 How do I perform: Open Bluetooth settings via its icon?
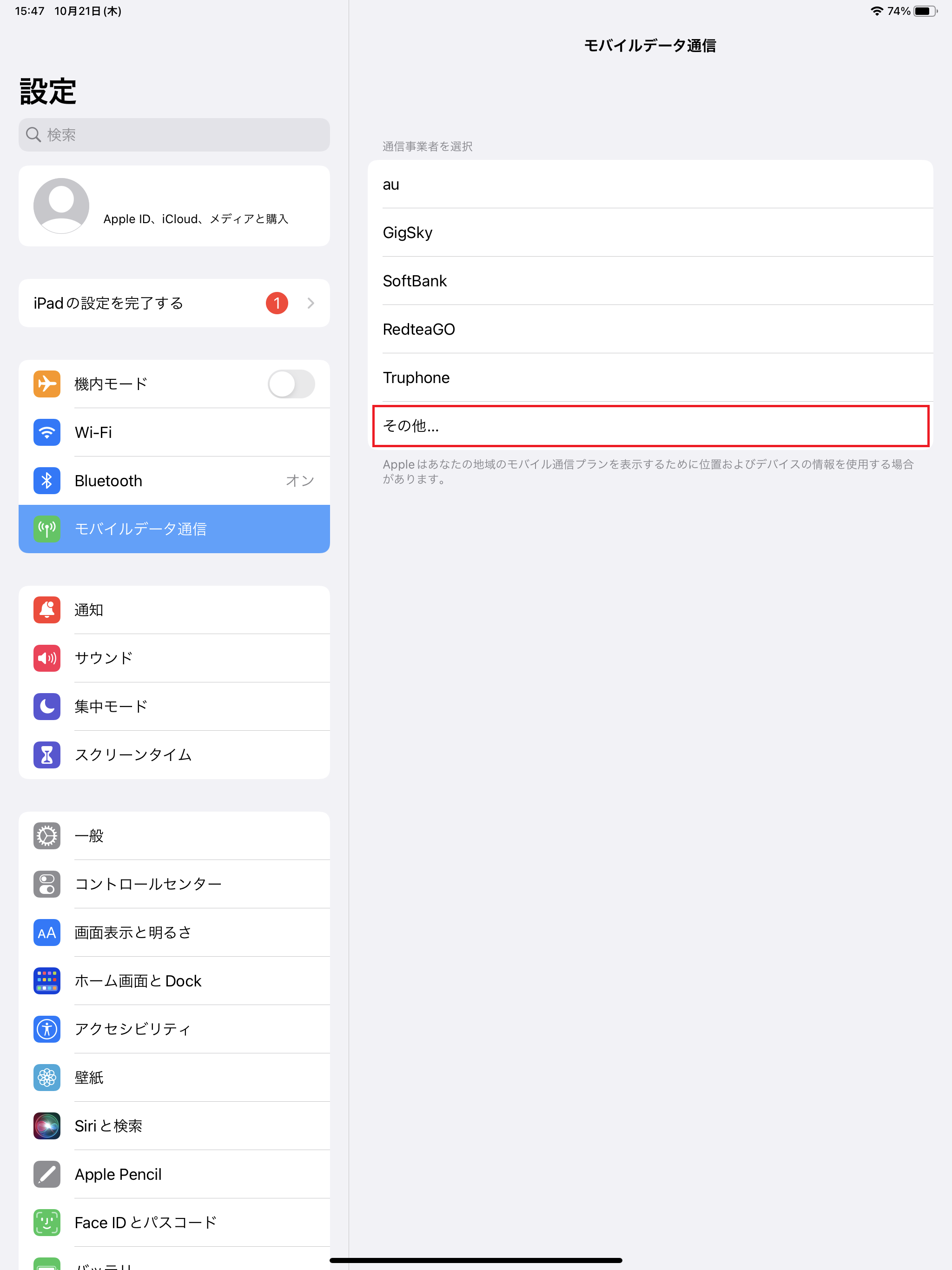(x=47, y=481)
